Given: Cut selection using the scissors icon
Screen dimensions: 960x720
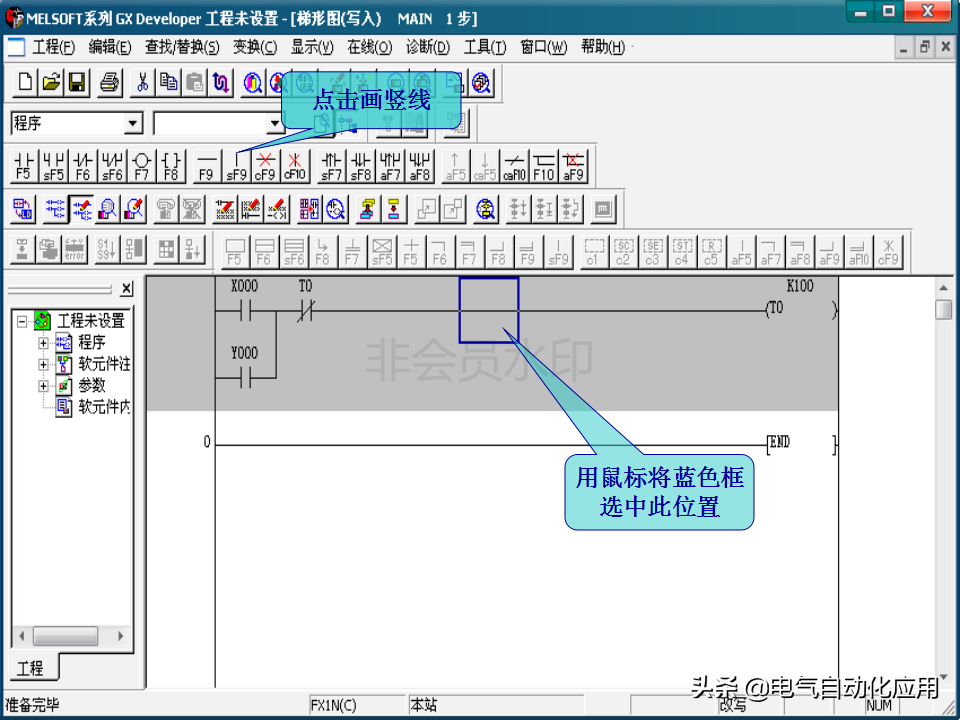Looking at the screenshot, I should (143, 82).
